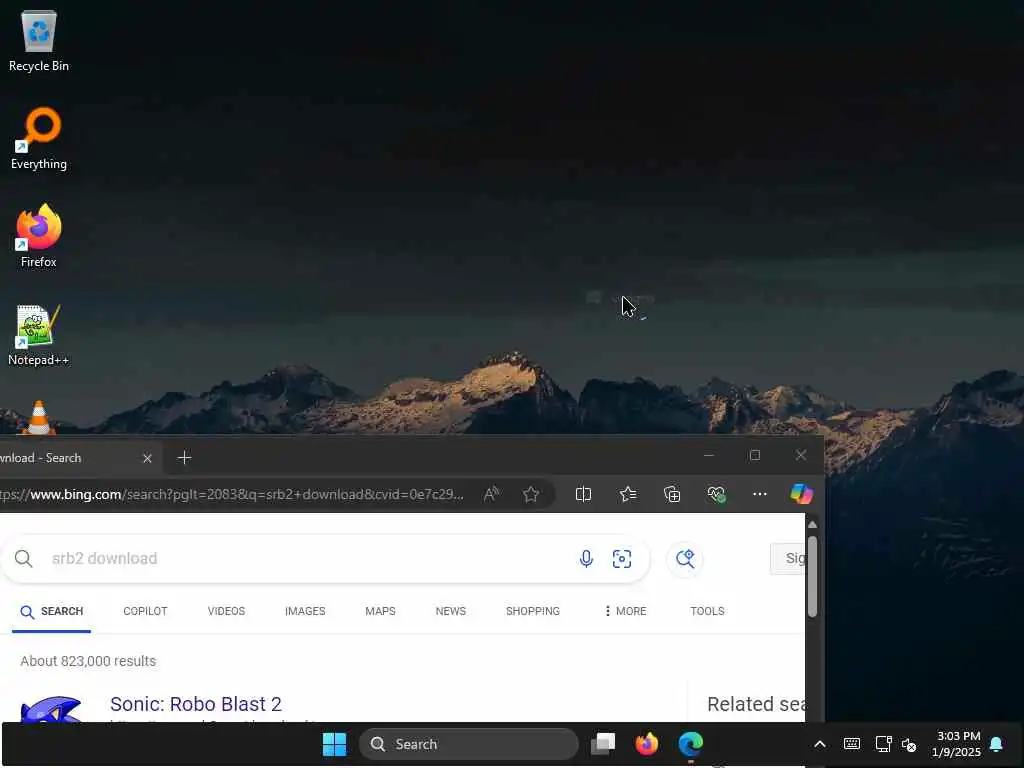Toggle Edge split screen icon
The height and width of the screenshot is (768, 1024).
[x=583, y=494]
